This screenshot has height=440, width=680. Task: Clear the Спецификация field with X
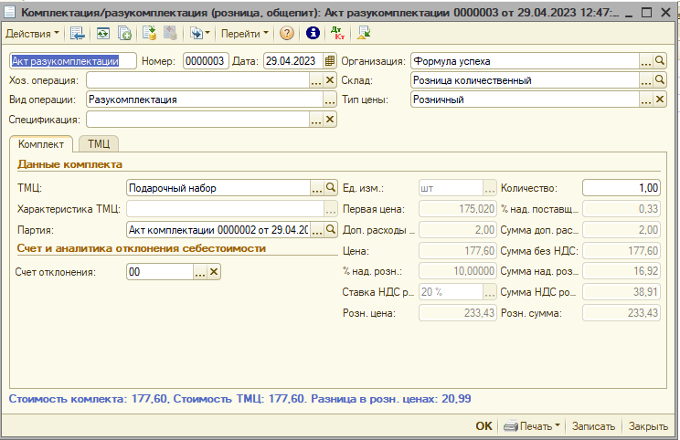tap(330, 120)
